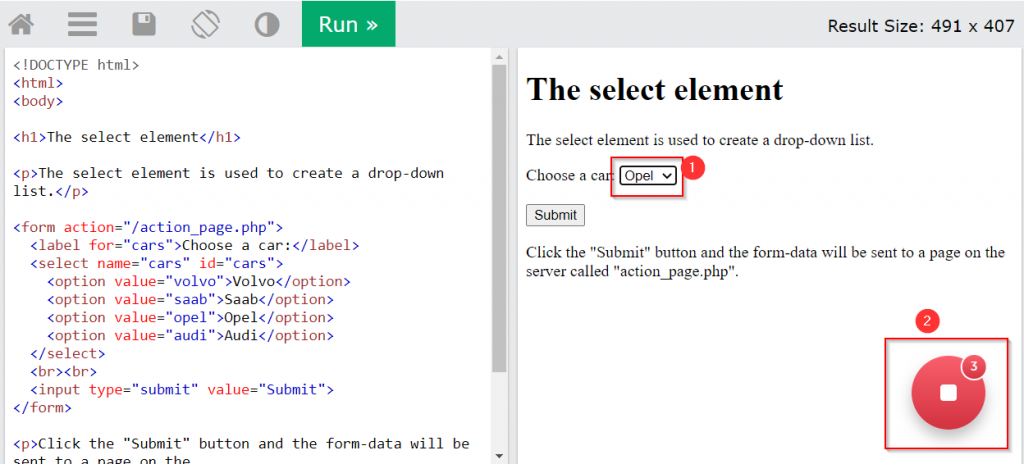1024x464 pixels.
Task: Click the Opel option code line
Action: tap(191, 318)
